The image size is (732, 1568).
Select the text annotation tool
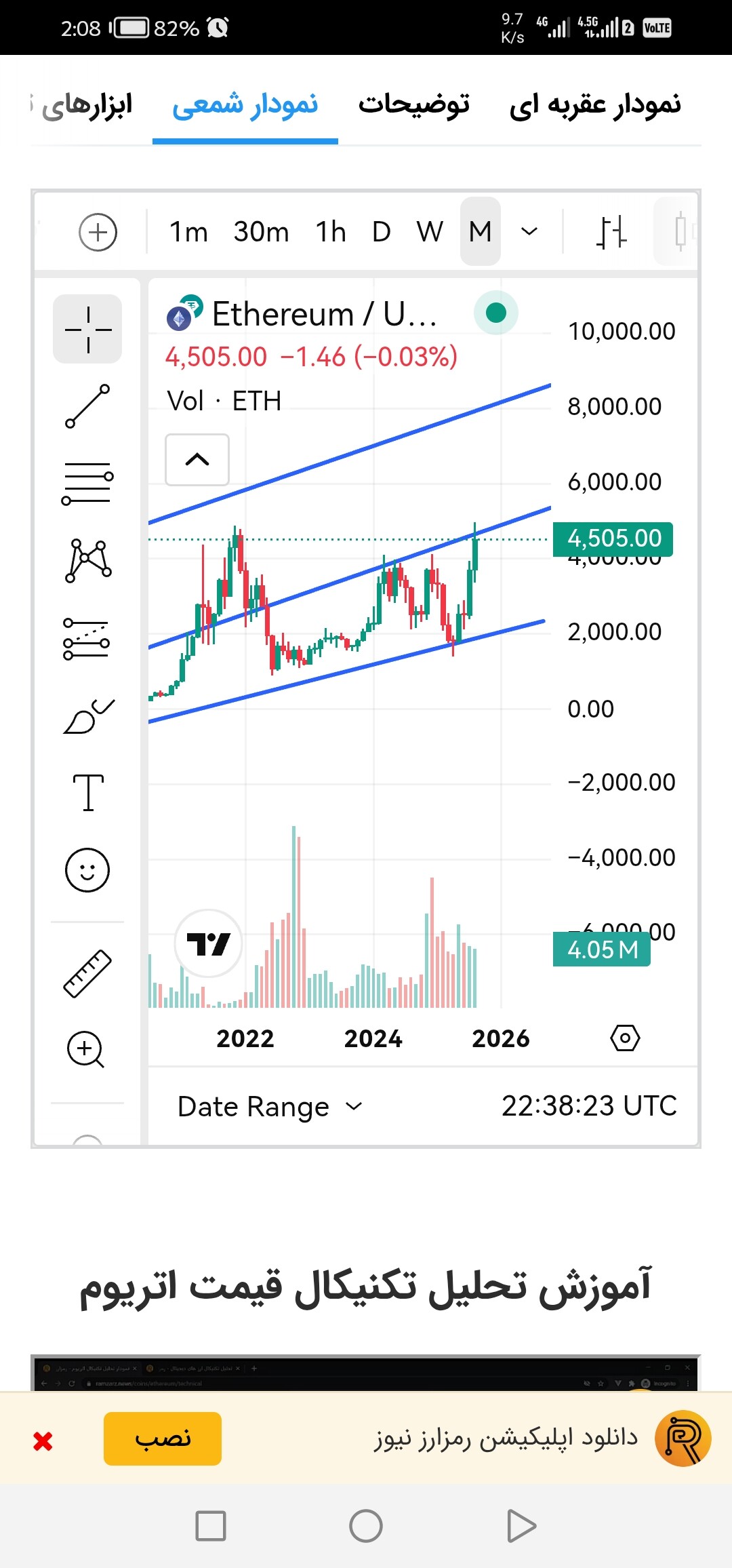tap(87, 793)
